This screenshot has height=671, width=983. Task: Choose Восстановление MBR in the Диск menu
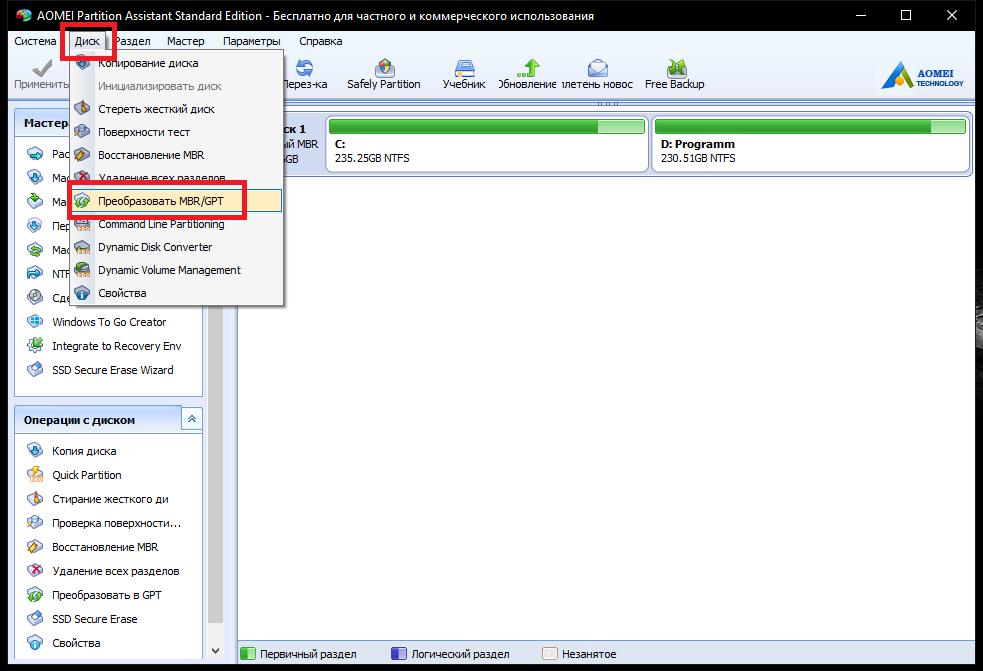(176, 155)
